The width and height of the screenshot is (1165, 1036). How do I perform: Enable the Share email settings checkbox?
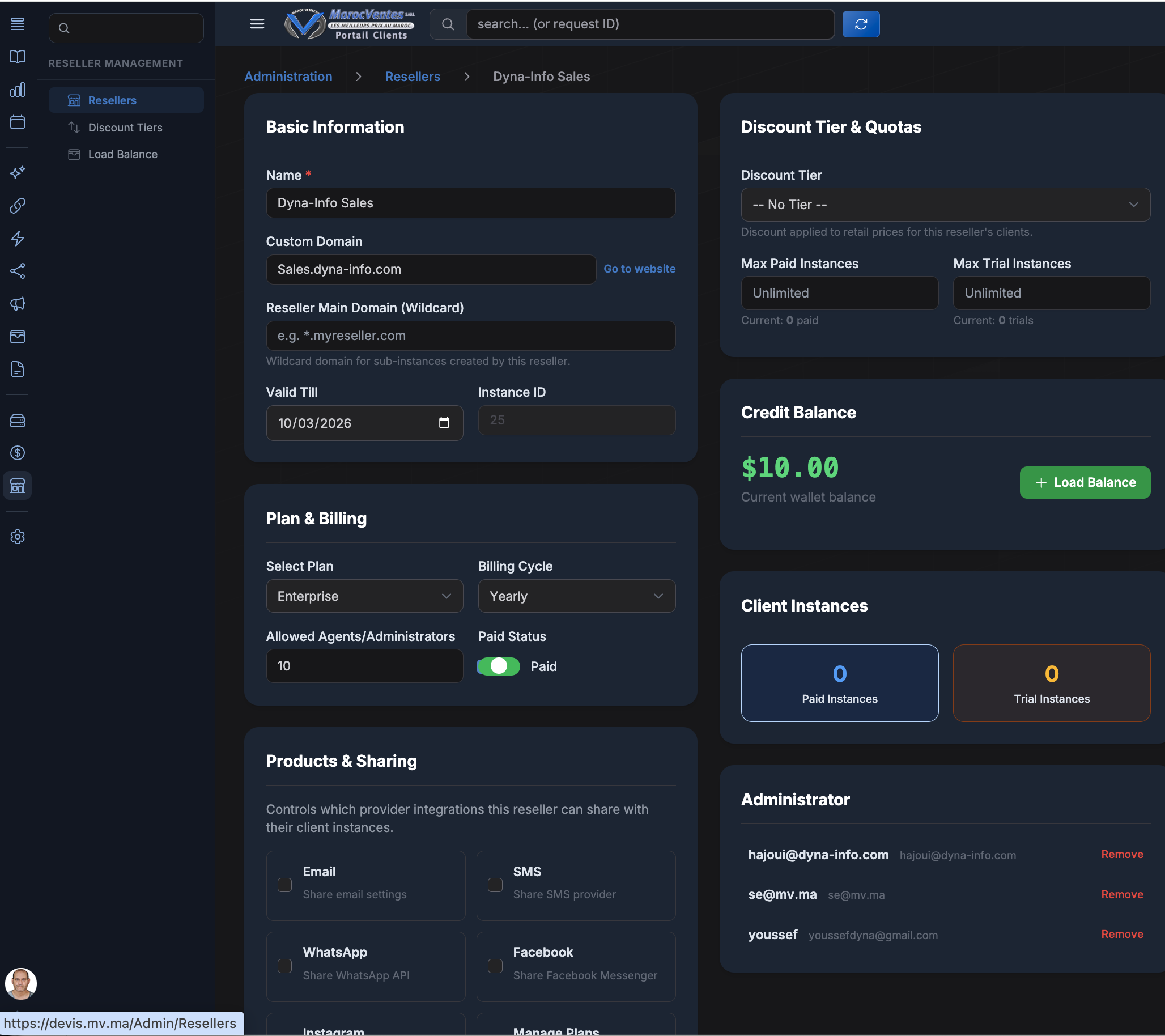(x=284, y=885)
